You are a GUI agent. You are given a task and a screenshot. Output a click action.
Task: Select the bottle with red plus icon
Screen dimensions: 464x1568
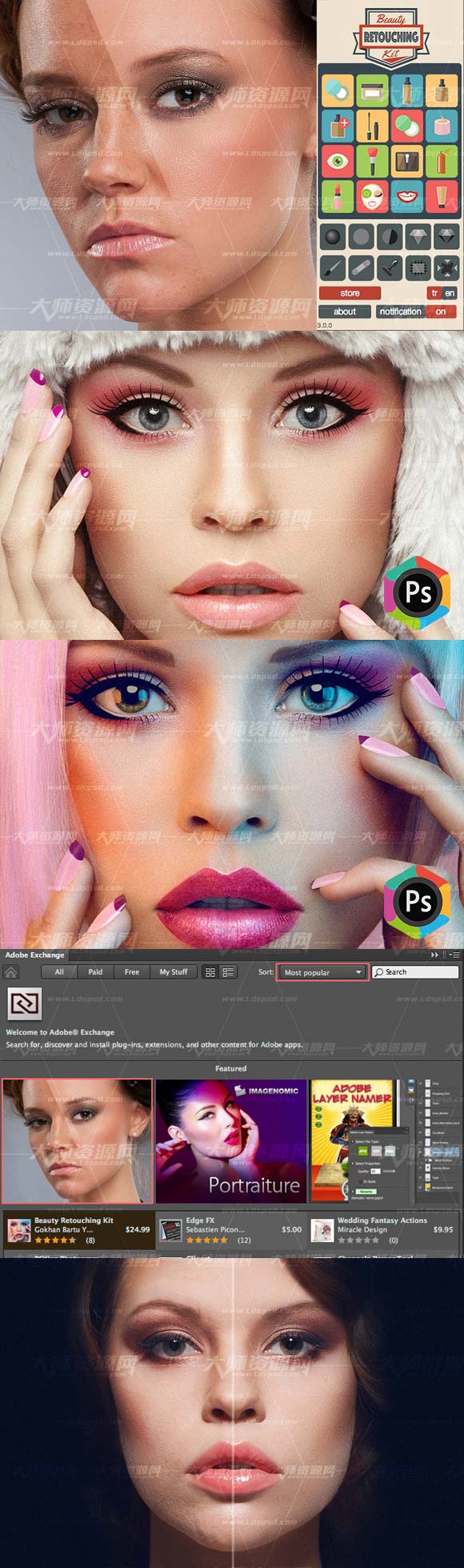[x=337, y=125]
